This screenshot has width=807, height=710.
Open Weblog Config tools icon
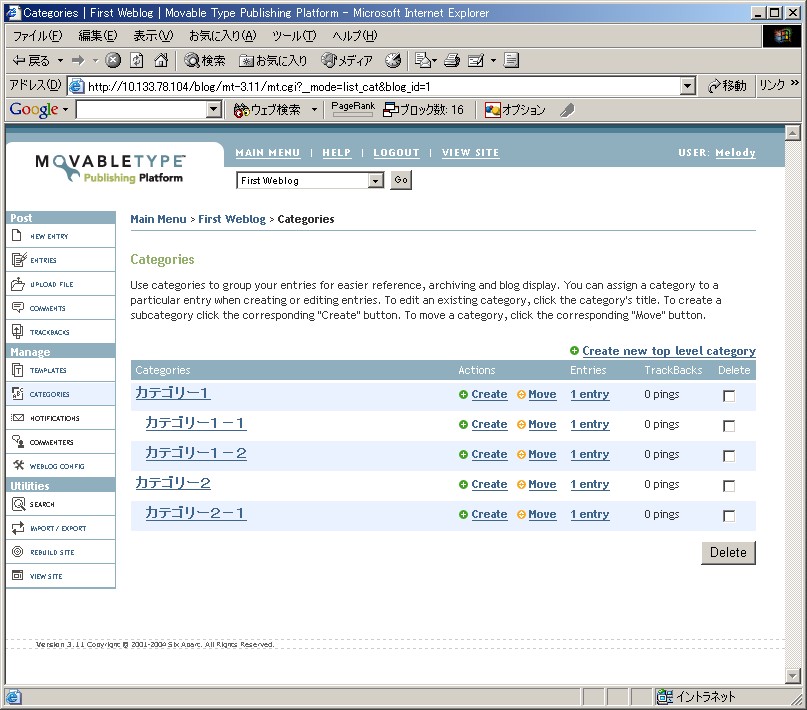pos(18,466)
